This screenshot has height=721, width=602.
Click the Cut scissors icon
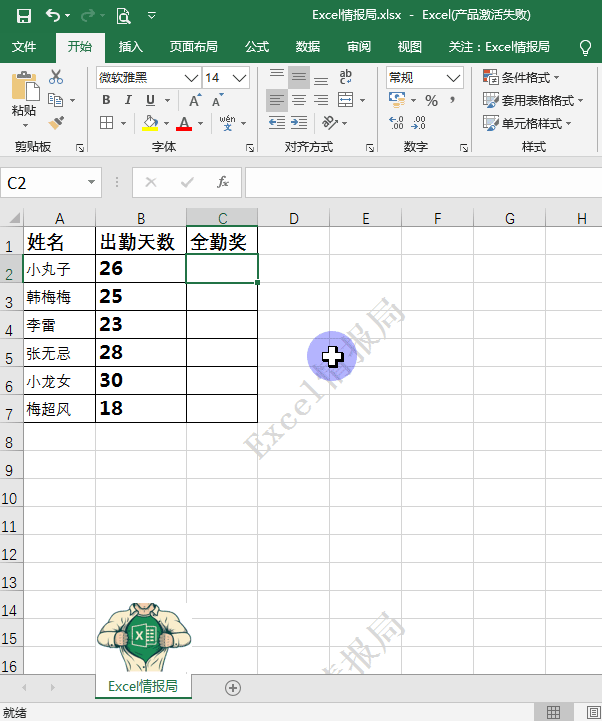point(56,77)
